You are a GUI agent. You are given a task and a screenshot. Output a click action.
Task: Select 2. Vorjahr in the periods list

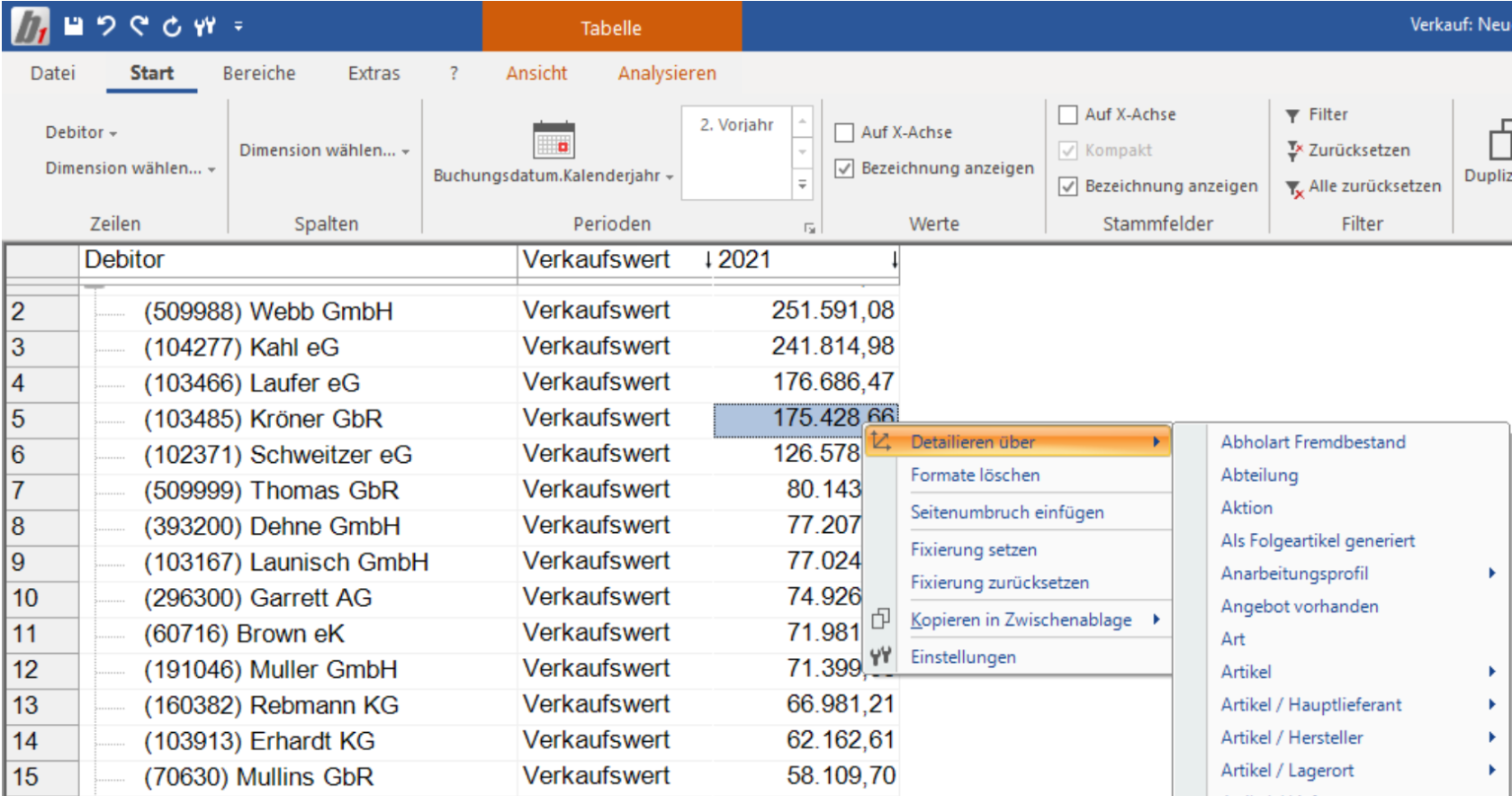736,125
